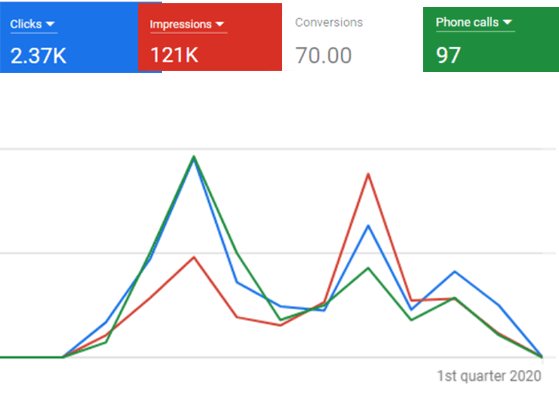Click the Phone calls metric label
Image resolution: width=559 pixels, height=399 pixels.
point(467,22)
